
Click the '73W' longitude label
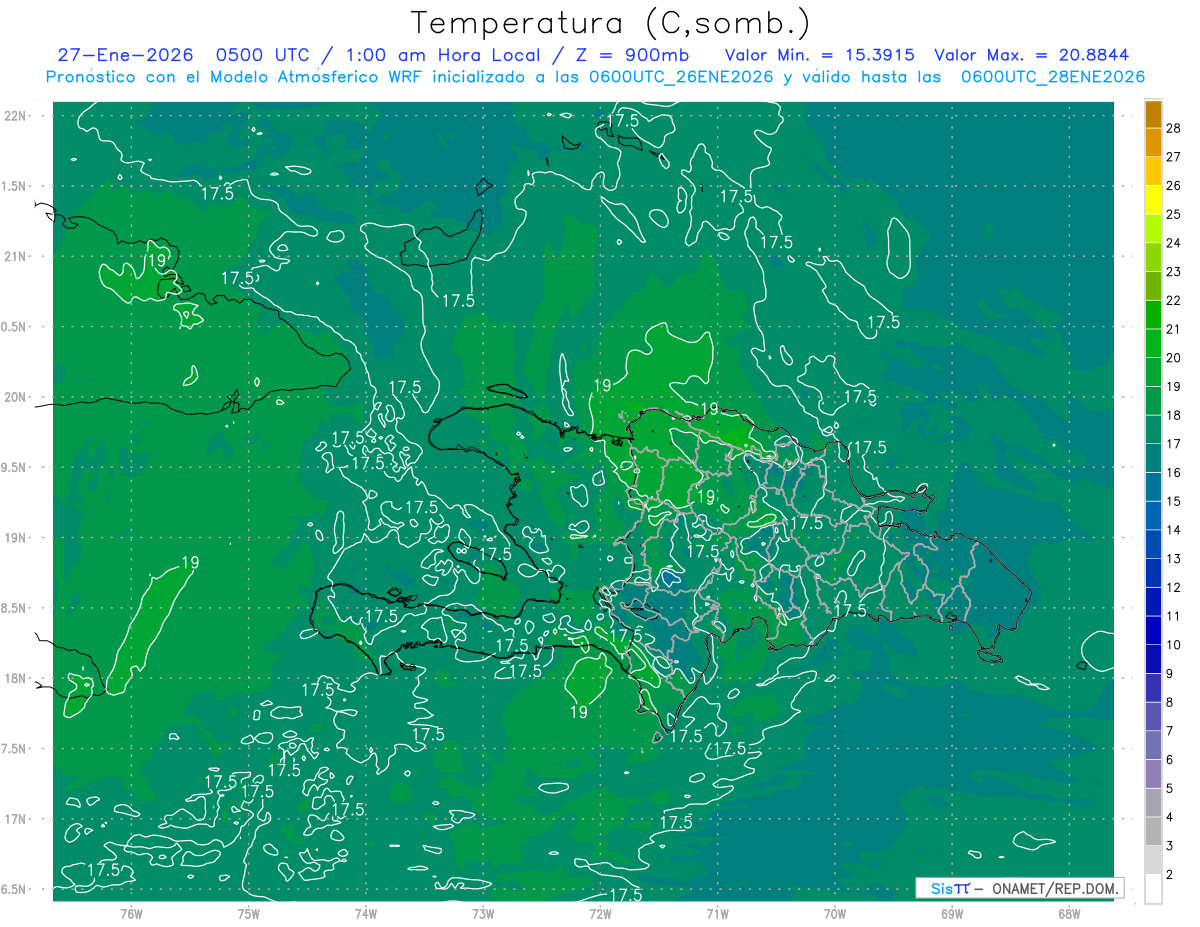[x=483, y=914]
